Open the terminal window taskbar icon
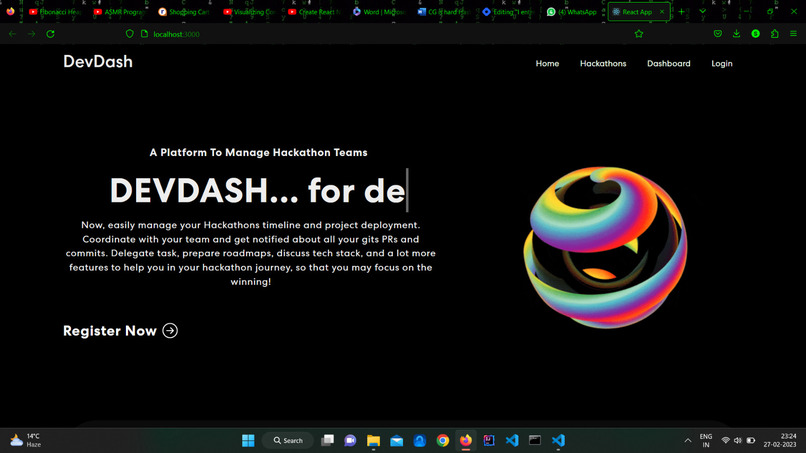Screen dimensions: 806x453 coord(535,440)
